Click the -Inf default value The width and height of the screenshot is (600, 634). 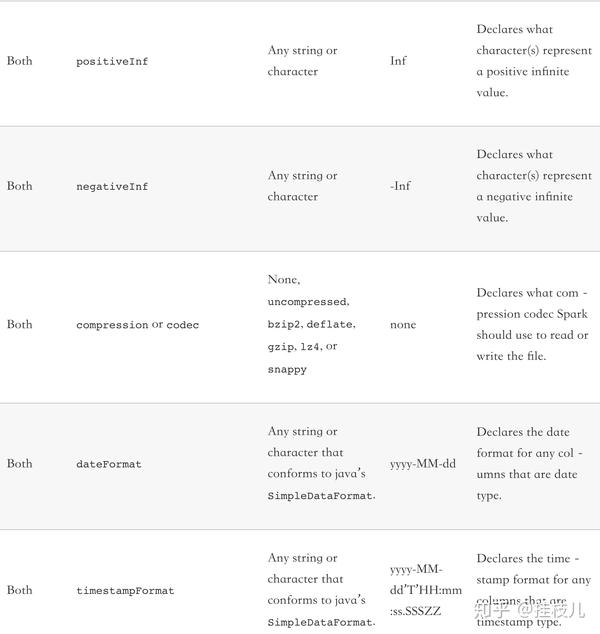tap(400, 186)
